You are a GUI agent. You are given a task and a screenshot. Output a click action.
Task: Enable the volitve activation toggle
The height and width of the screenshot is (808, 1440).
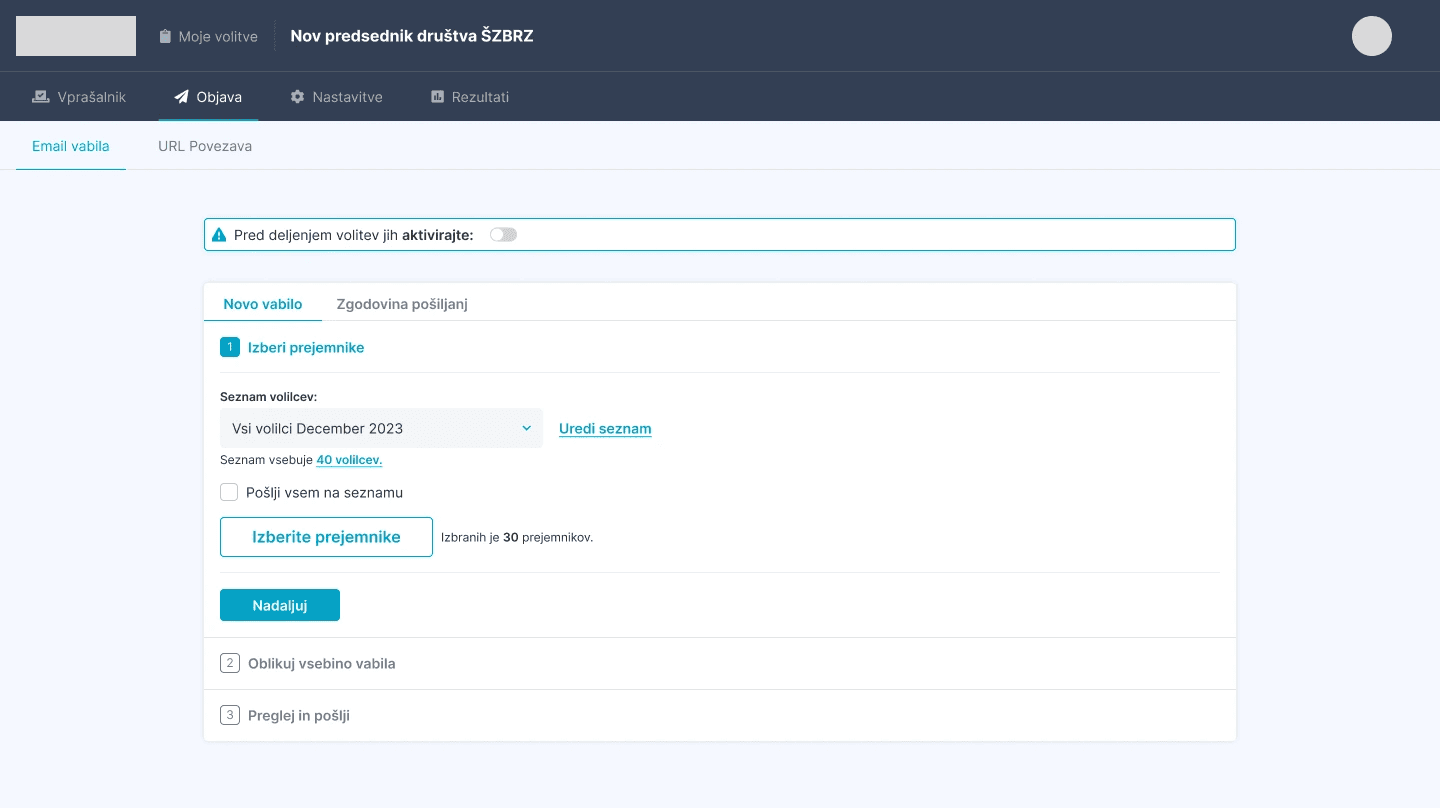[503, 234]
